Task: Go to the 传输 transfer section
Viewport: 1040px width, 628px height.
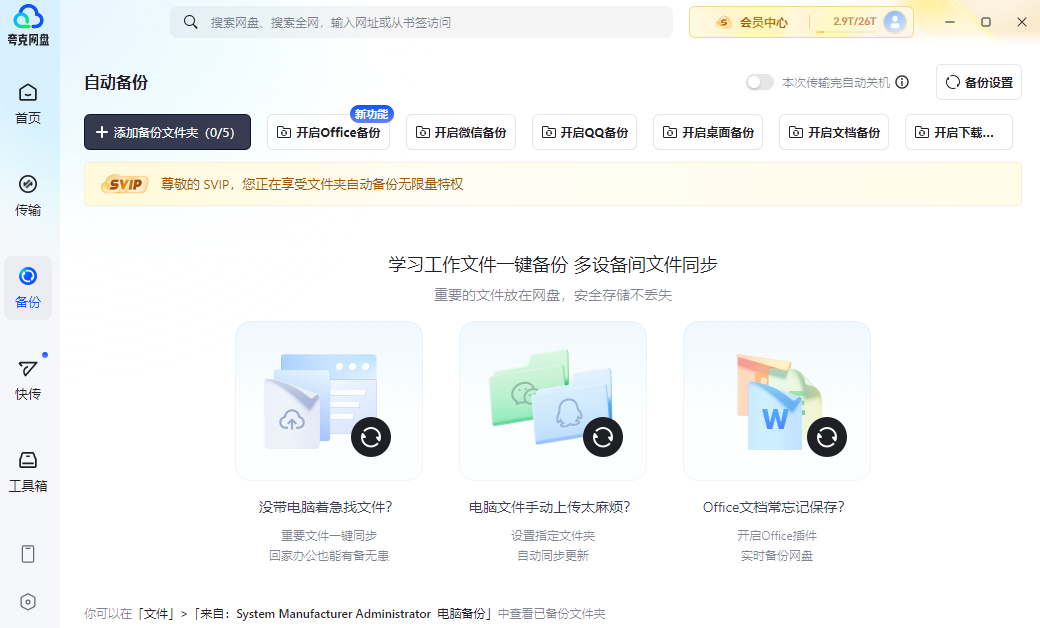Action: [28, 196]
